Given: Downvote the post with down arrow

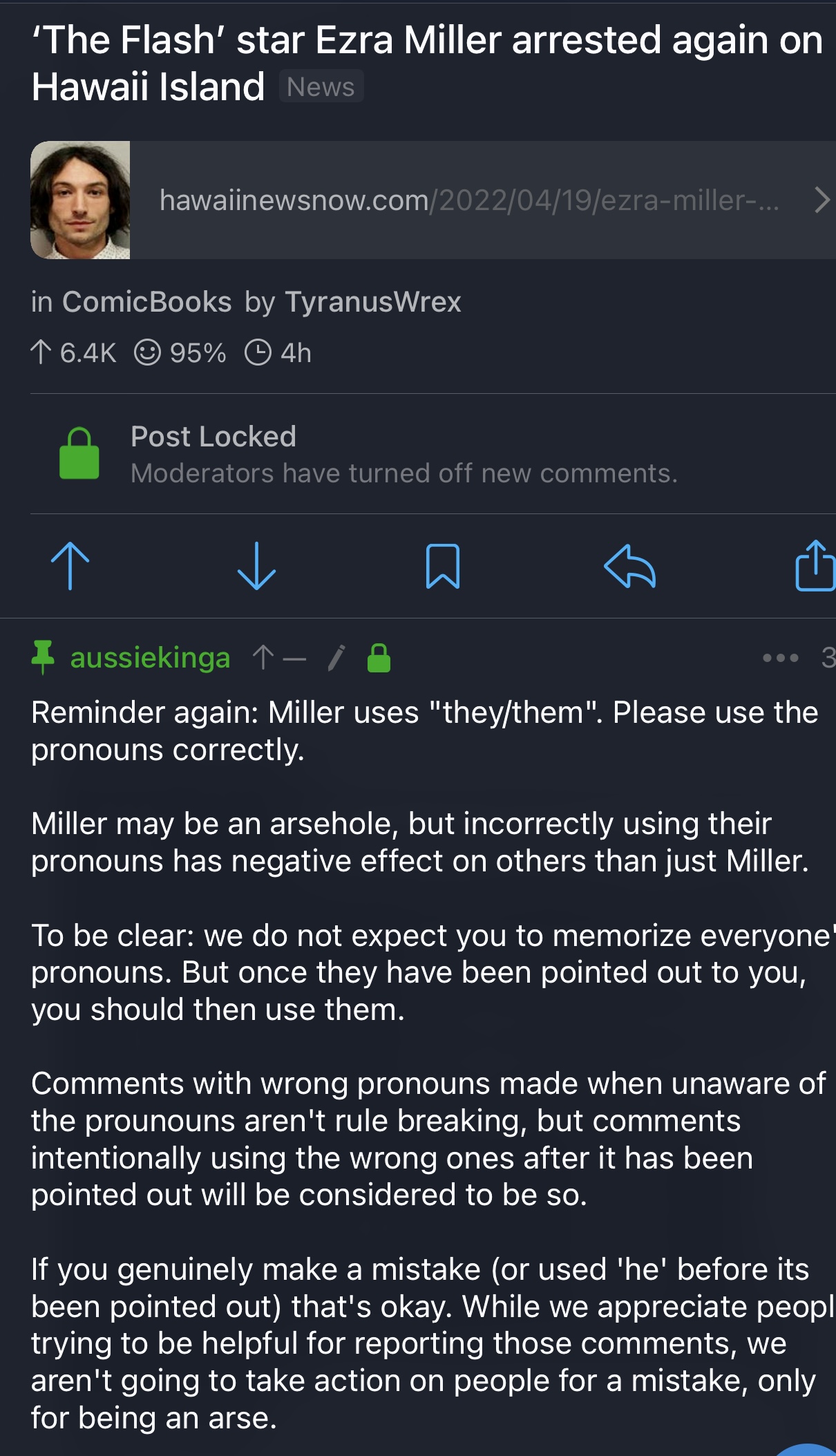Looking at the screenshot, I should (x=256, y=566).
